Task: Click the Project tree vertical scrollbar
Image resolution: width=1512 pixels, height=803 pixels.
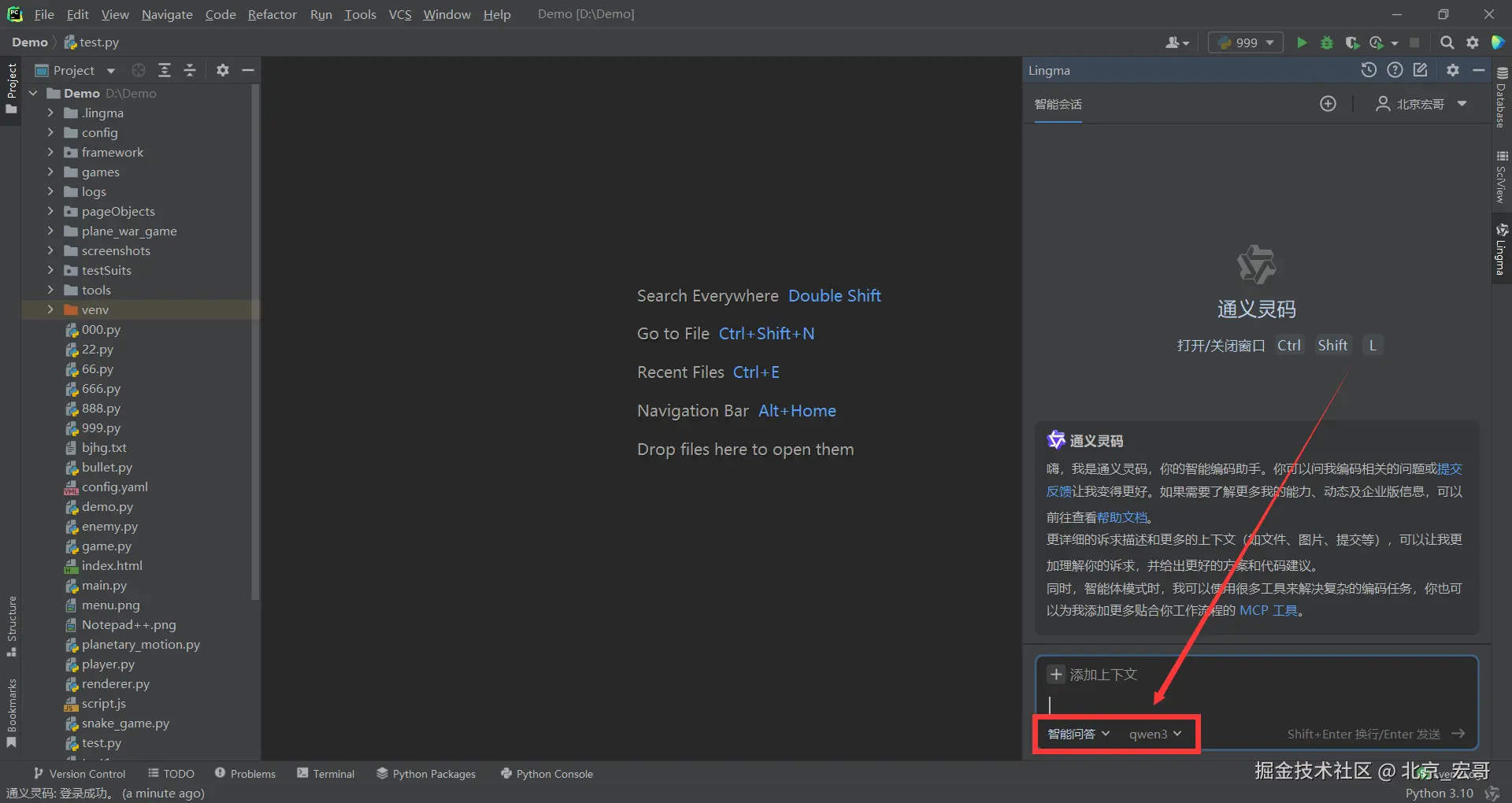Action: (x=254, y=342)
